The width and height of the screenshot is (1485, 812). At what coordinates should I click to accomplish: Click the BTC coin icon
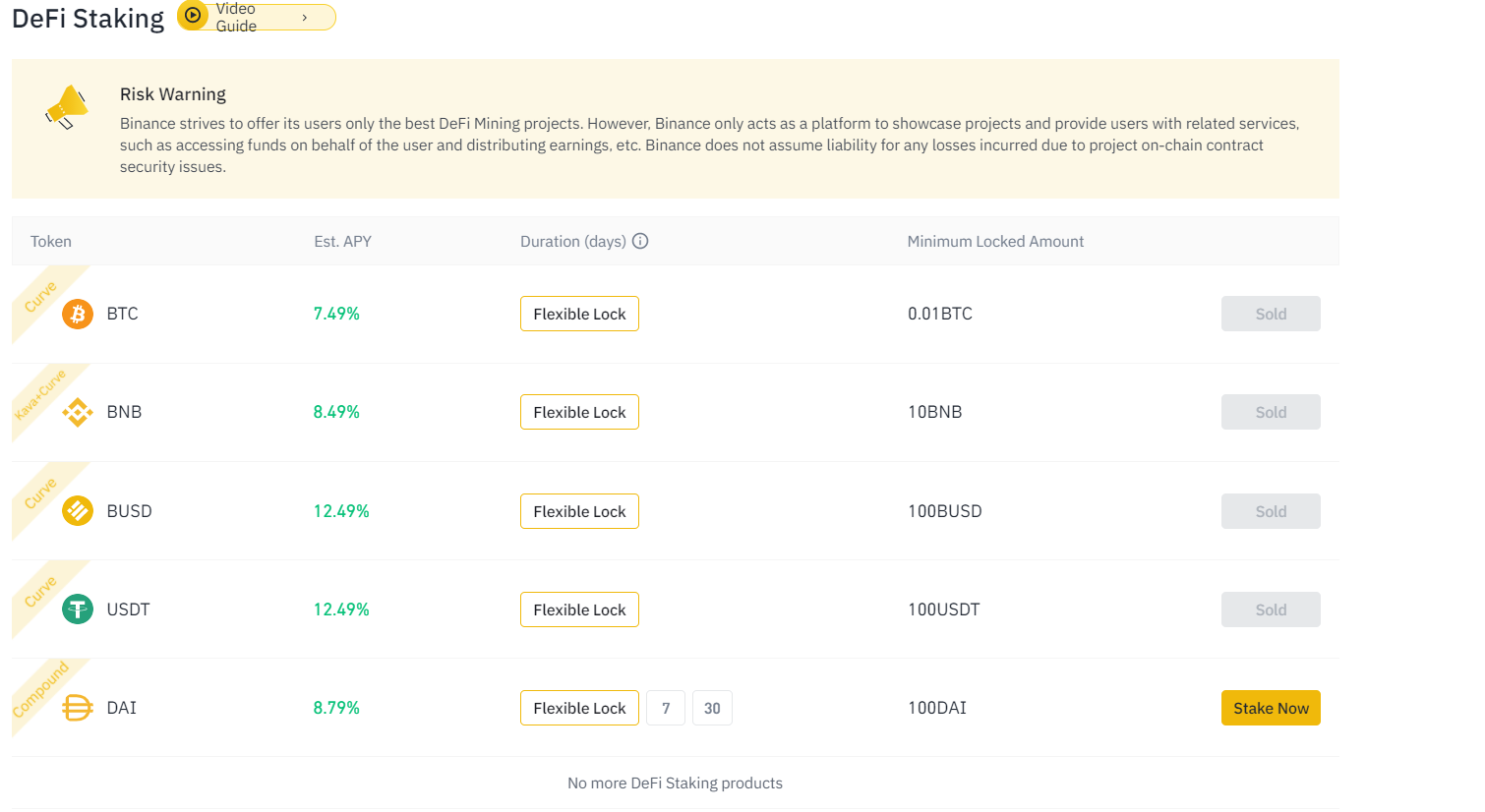click(x=78, y=314)
